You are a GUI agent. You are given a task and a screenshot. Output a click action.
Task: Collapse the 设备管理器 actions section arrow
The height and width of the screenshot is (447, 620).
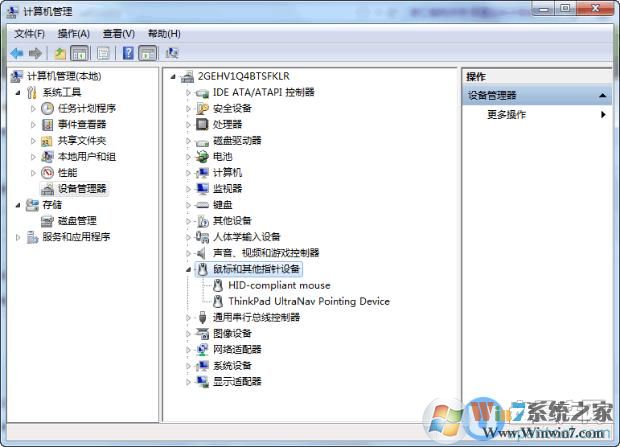point(602,95)
